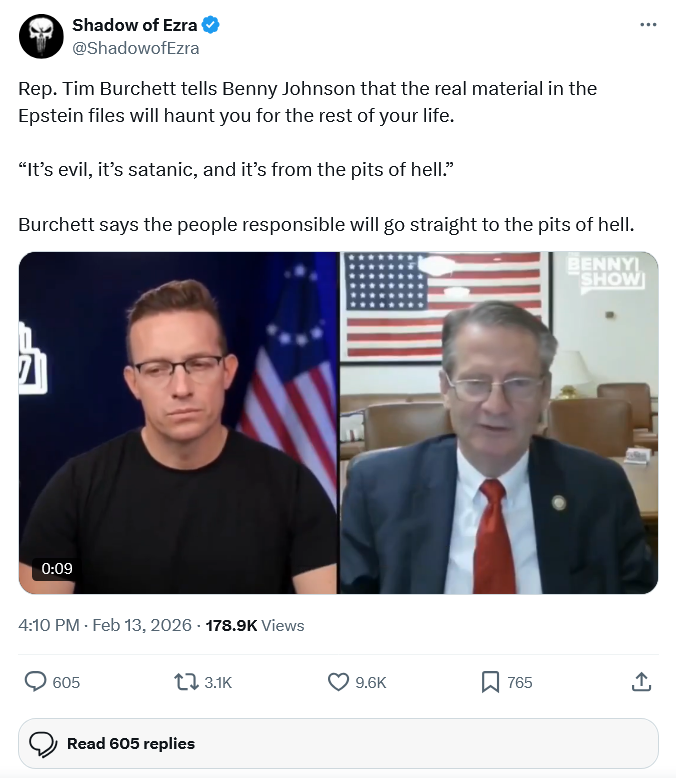This screenshot has width=676, height=778.
Task: Like the post with the heart icon
Action: pos(338,682)
